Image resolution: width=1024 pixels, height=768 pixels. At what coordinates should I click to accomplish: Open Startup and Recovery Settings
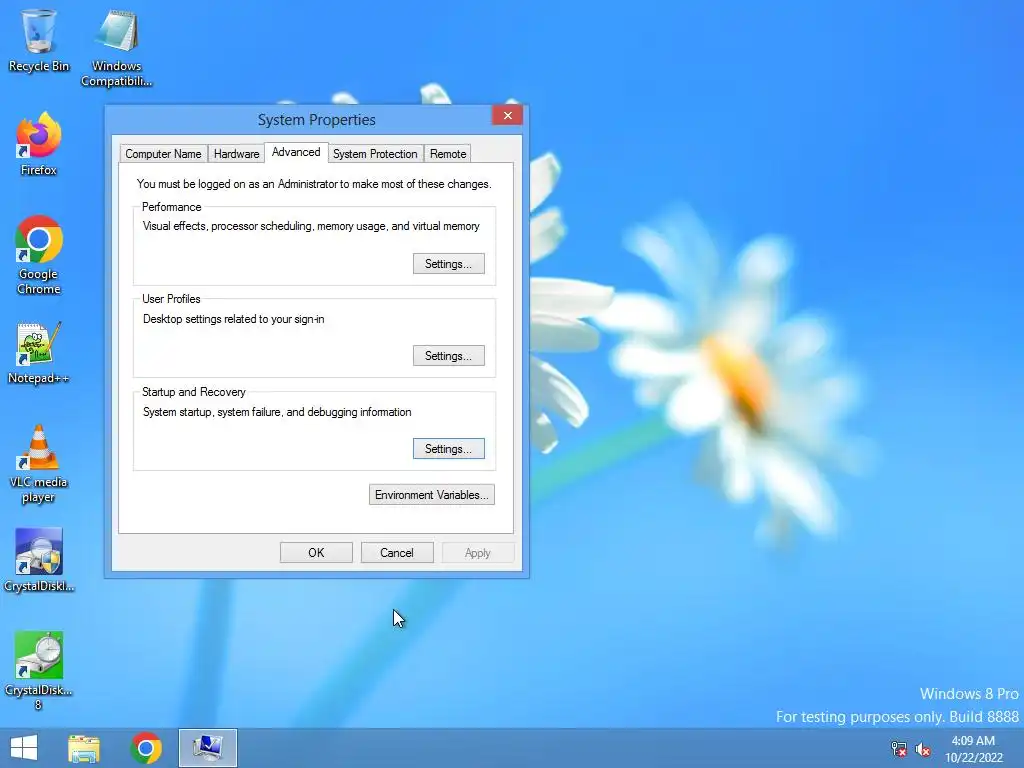coord(449,449)
